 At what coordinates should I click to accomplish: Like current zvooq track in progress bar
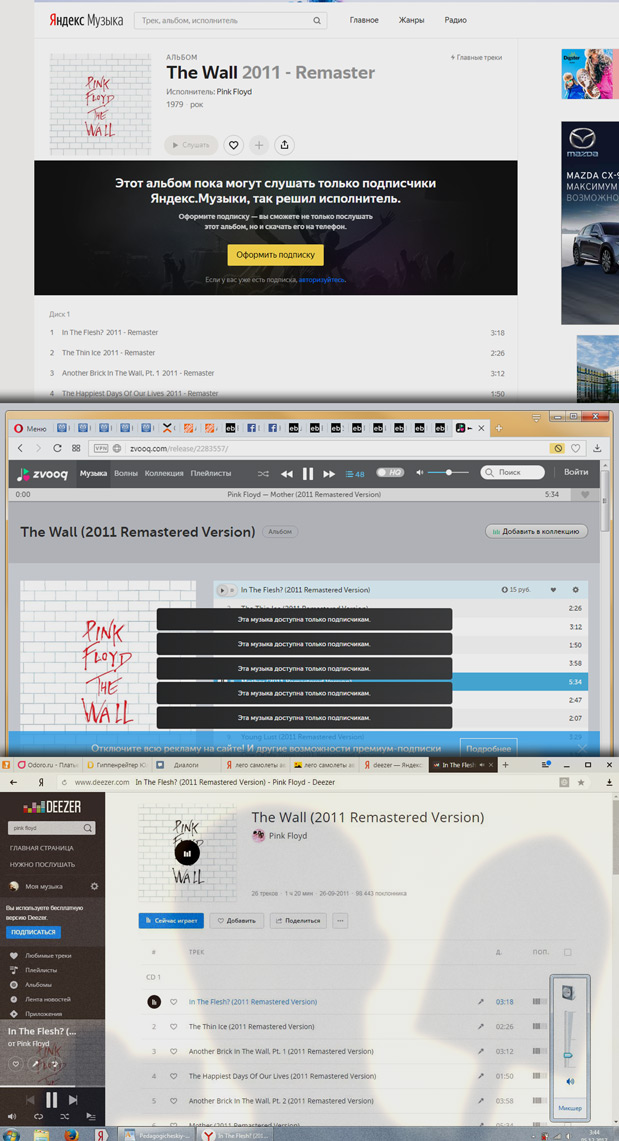tap(585, 495)
